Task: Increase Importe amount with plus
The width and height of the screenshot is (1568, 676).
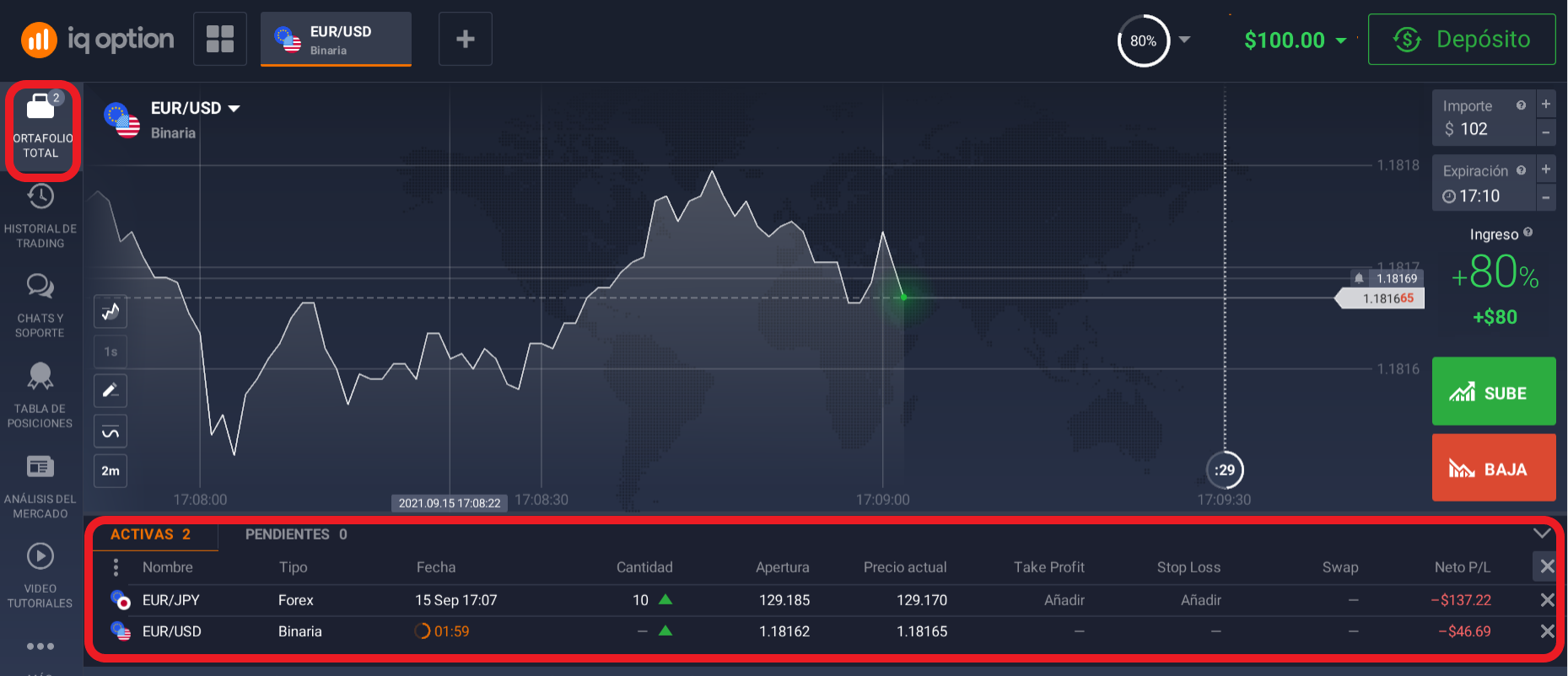Action: tap(1546, 105)
